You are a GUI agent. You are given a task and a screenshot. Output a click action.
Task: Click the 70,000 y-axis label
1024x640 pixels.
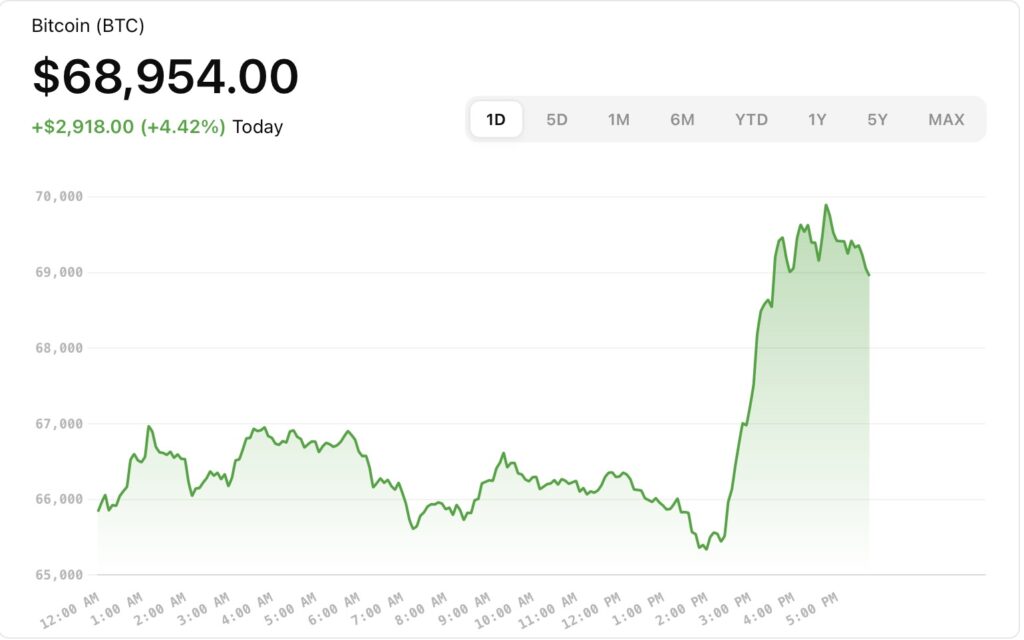(58, 196)
